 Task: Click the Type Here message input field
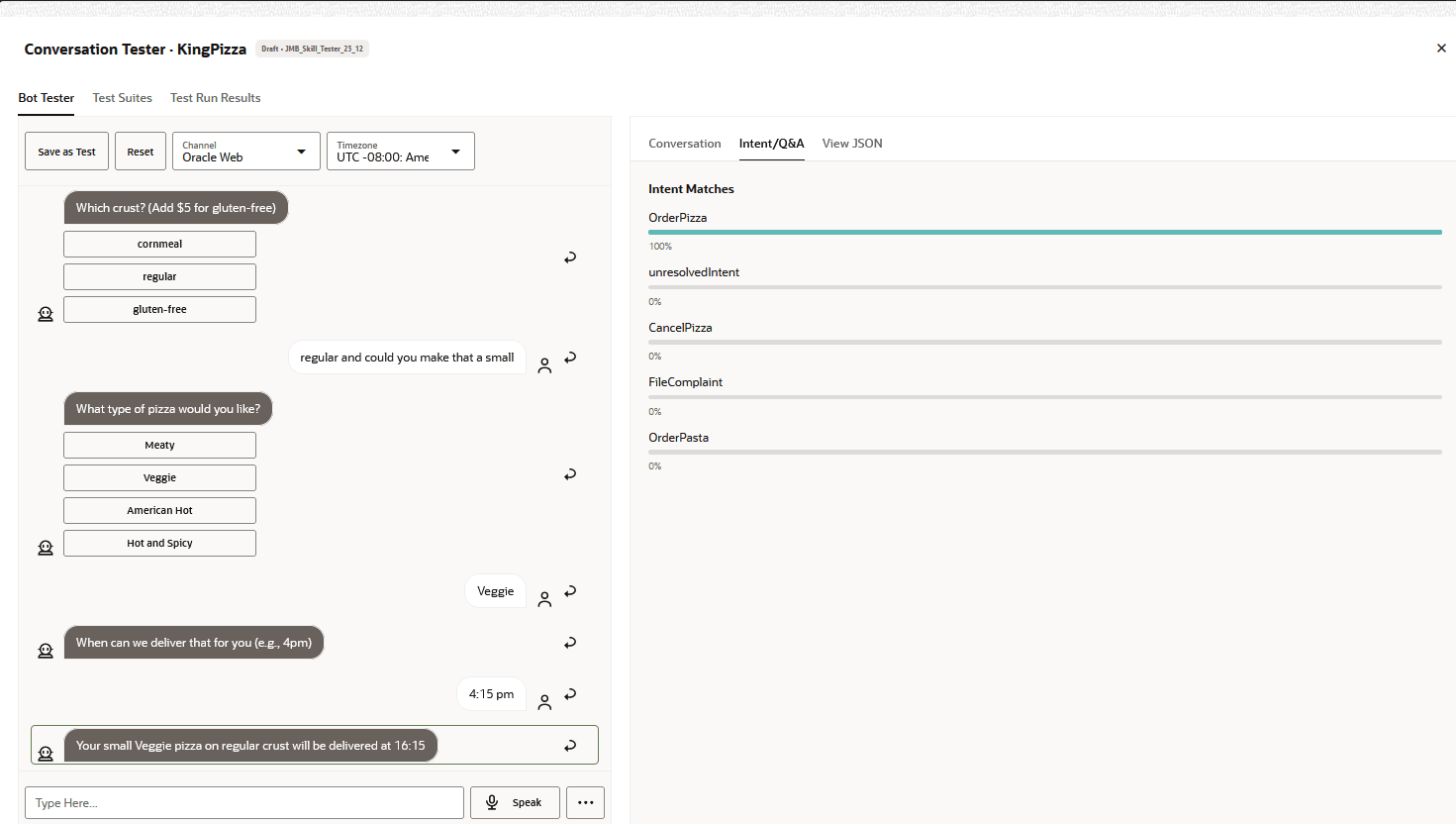(243, 802)
